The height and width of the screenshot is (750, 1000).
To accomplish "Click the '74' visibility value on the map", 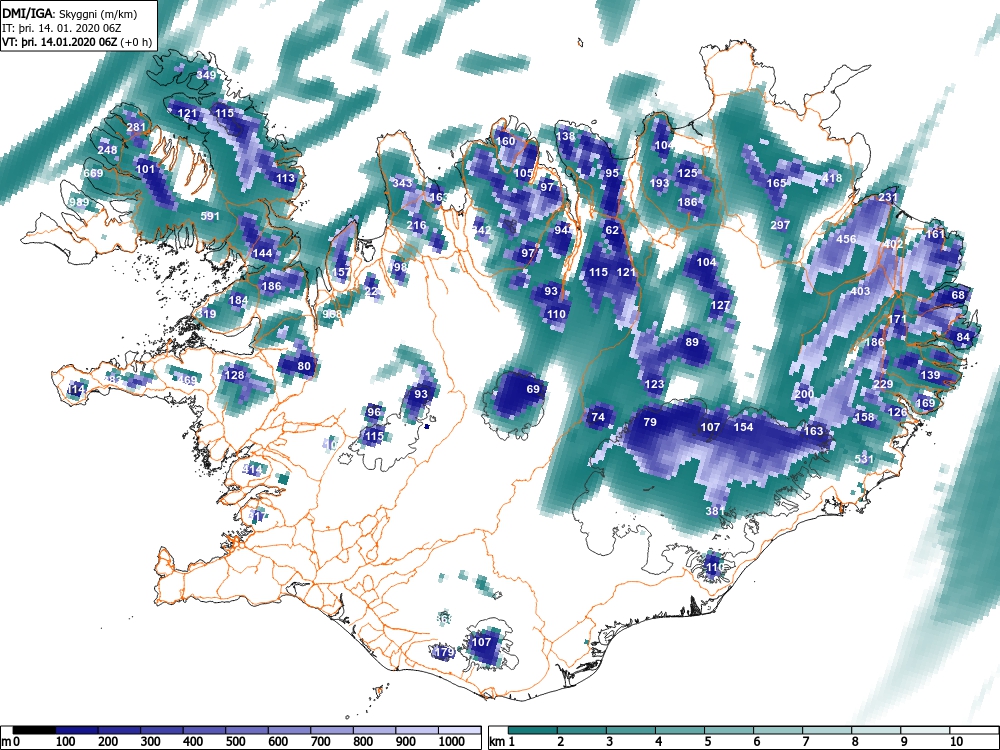I will click(598, 417).
